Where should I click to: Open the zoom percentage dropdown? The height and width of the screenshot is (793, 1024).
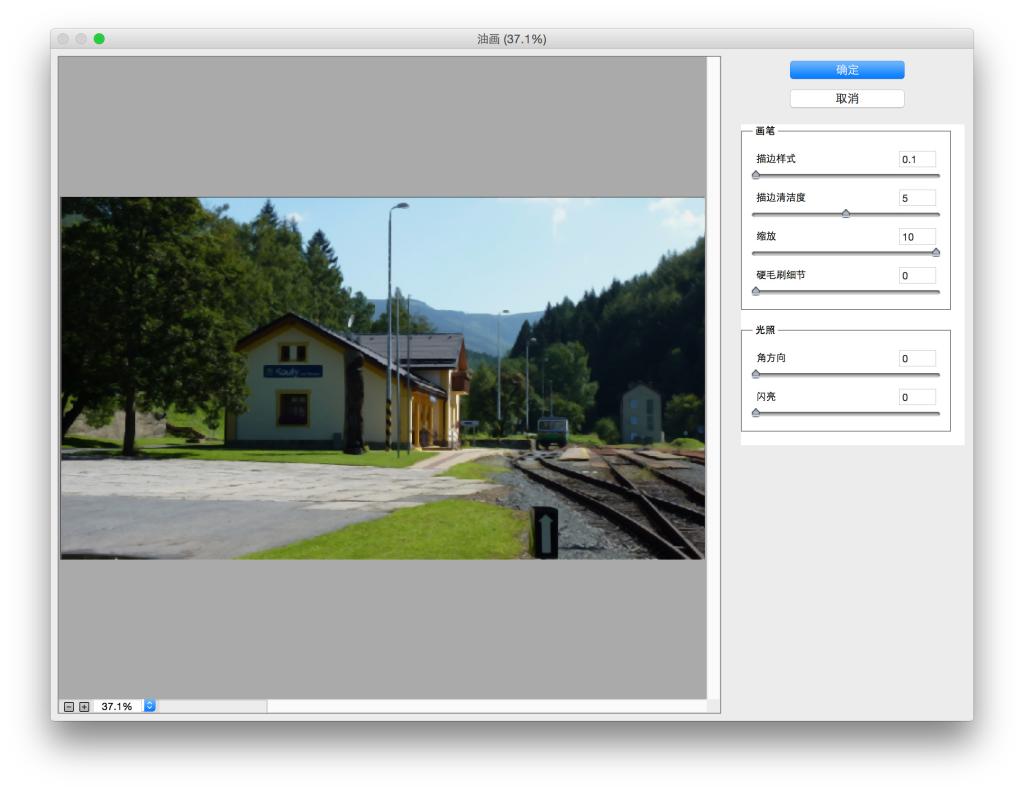point(150,706)
